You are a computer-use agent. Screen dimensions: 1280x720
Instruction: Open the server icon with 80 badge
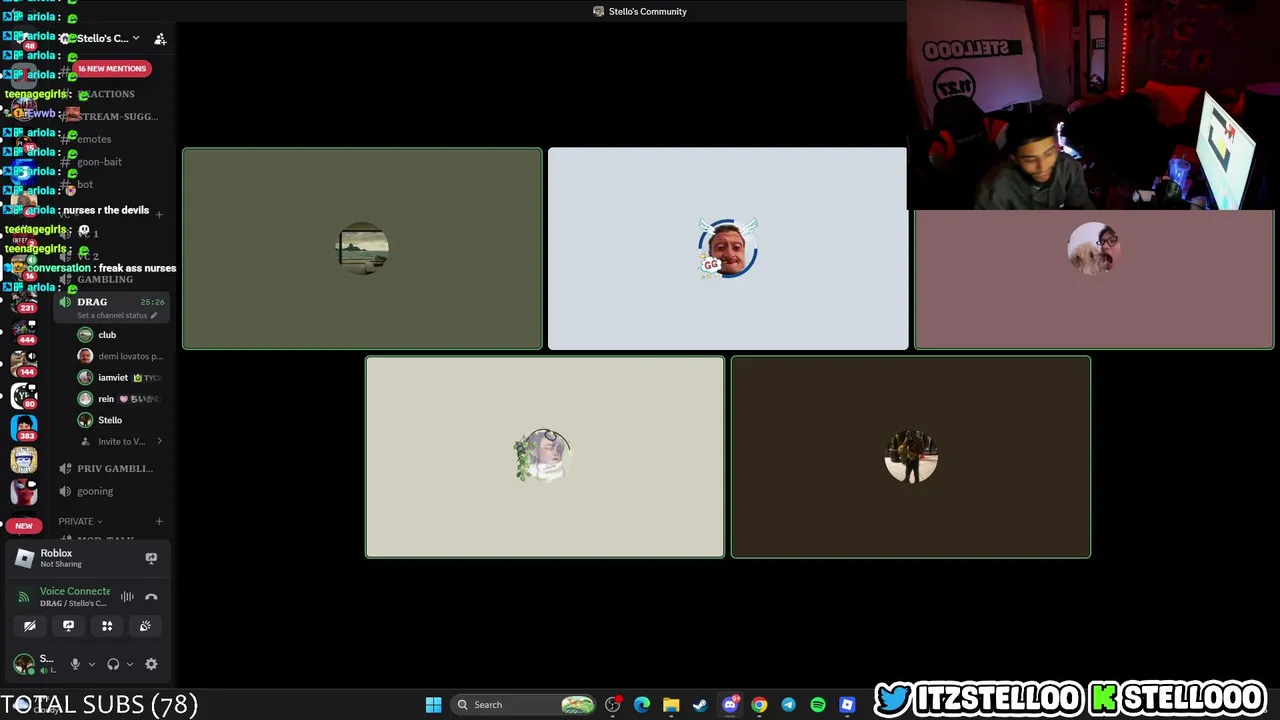(24, 394)
